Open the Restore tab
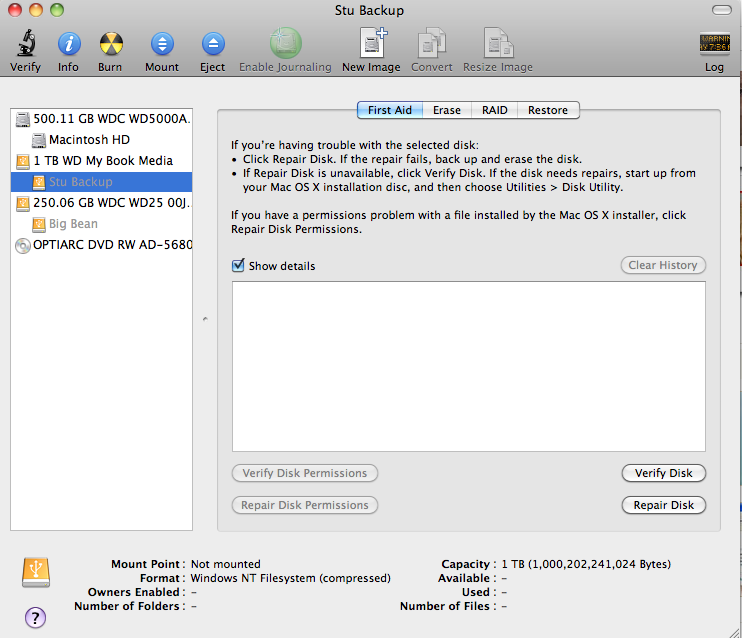This screenshot has height=638, width=742. pyautogui.click(x=548, y=110)
